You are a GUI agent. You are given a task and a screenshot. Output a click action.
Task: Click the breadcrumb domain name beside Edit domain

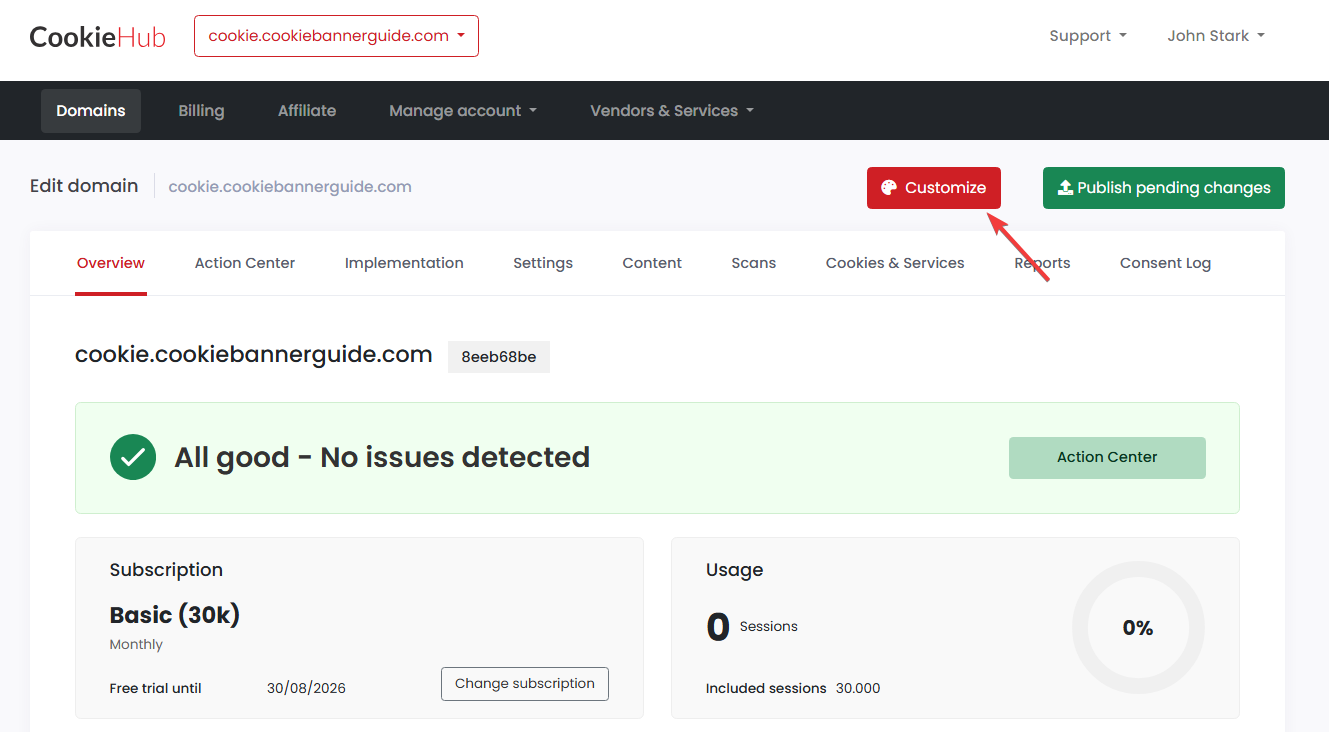point(290,187)
